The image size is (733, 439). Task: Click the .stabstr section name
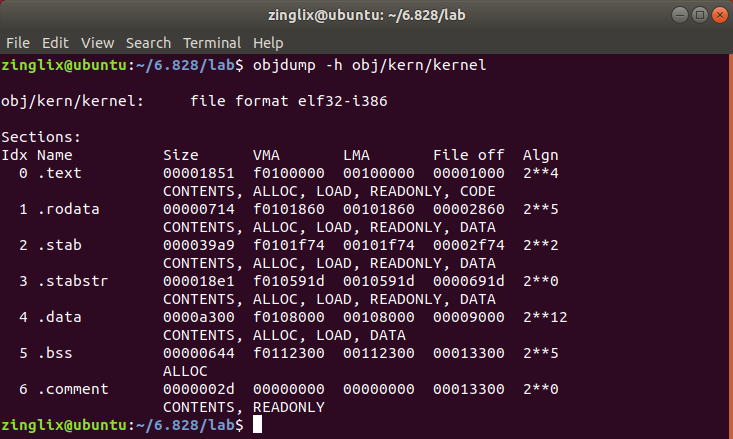coord(73,281)
